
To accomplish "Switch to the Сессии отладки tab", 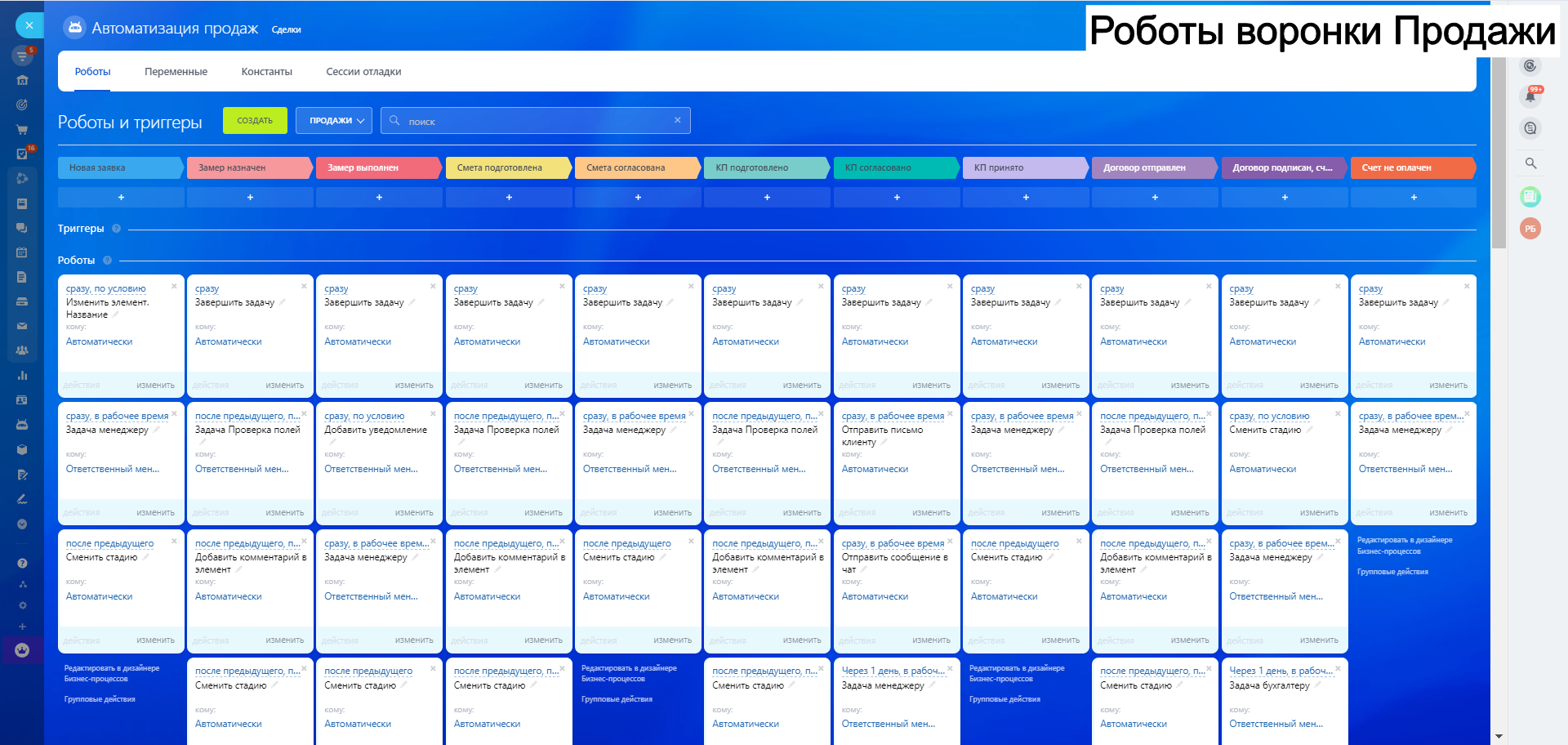I will point(363,72).
